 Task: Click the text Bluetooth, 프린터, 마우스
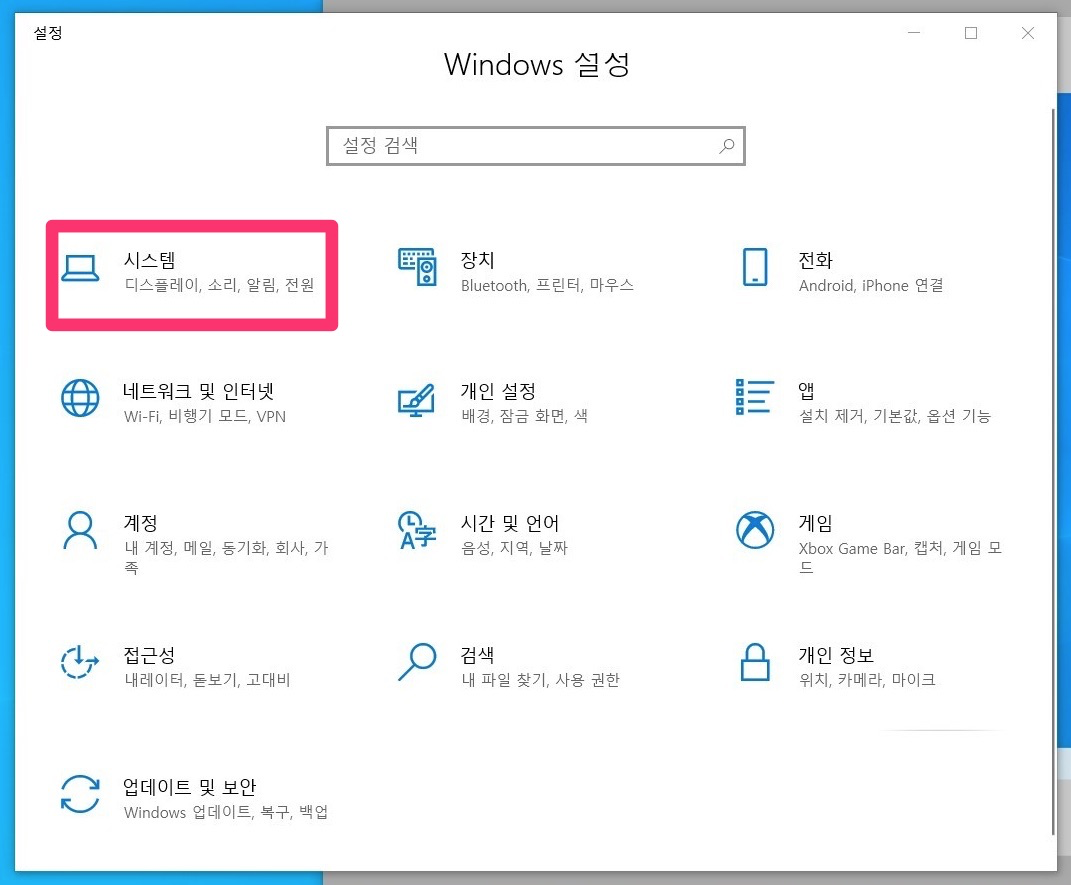click(547, 285)
